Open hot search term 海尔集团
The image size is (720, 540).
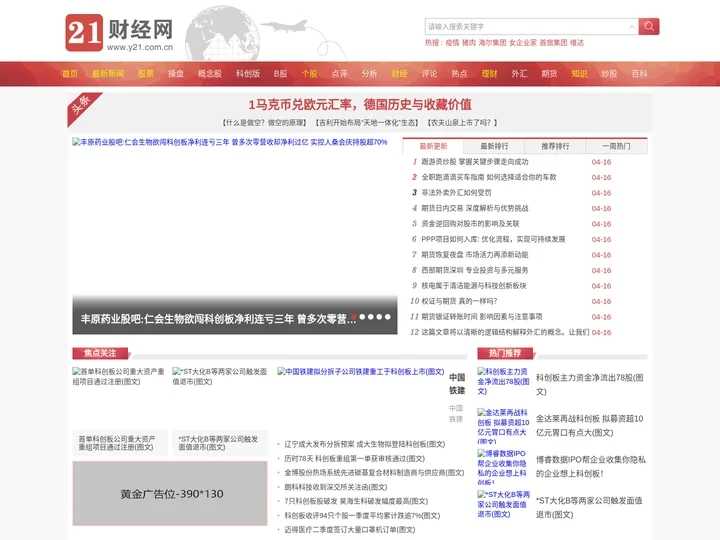(x=492, y=43)
